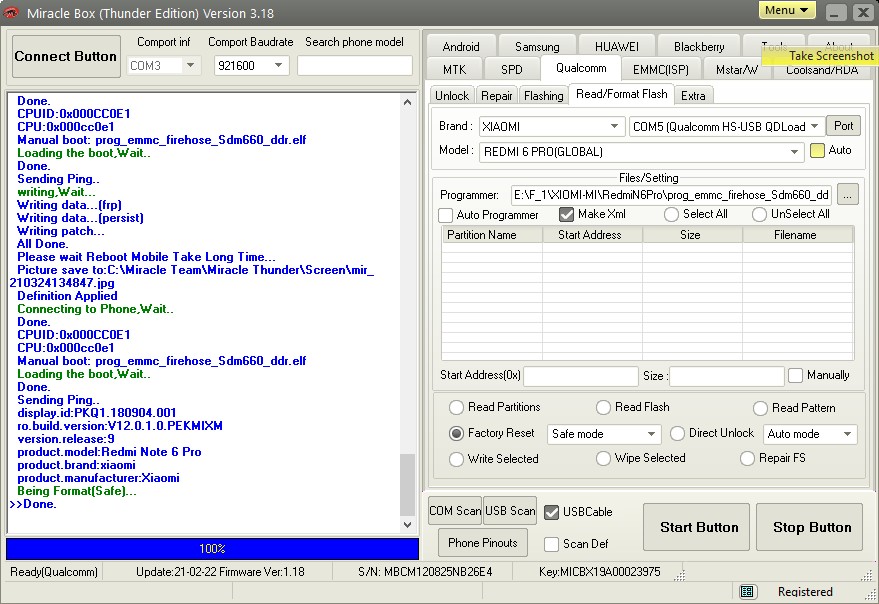
Task: Switch to the EMMC(ISP) tab
Action: (661, 70)
